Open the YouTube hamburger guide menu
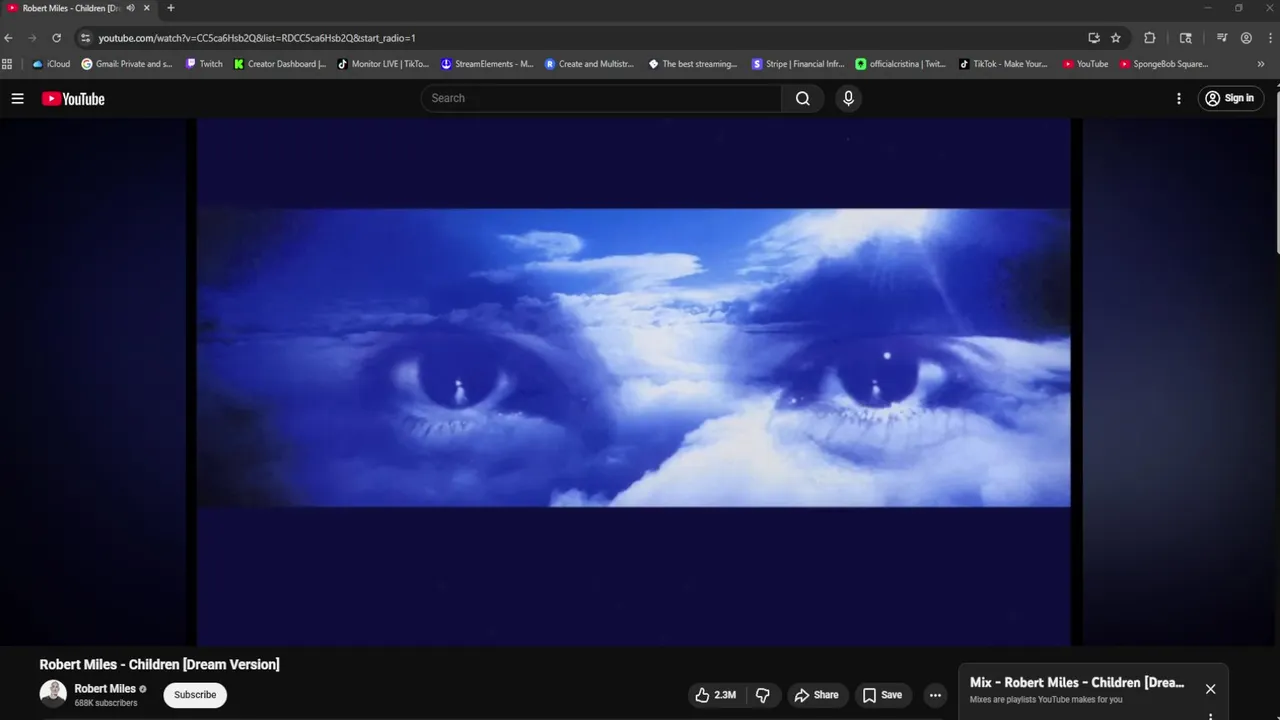Screen dimensions: 1280x720 17,98
